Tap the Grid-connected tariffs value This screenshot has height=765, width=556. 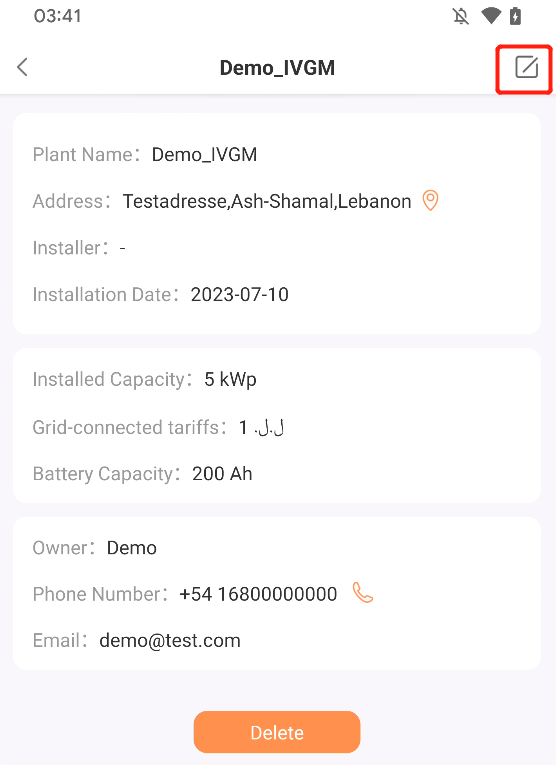tap(261, 427)
